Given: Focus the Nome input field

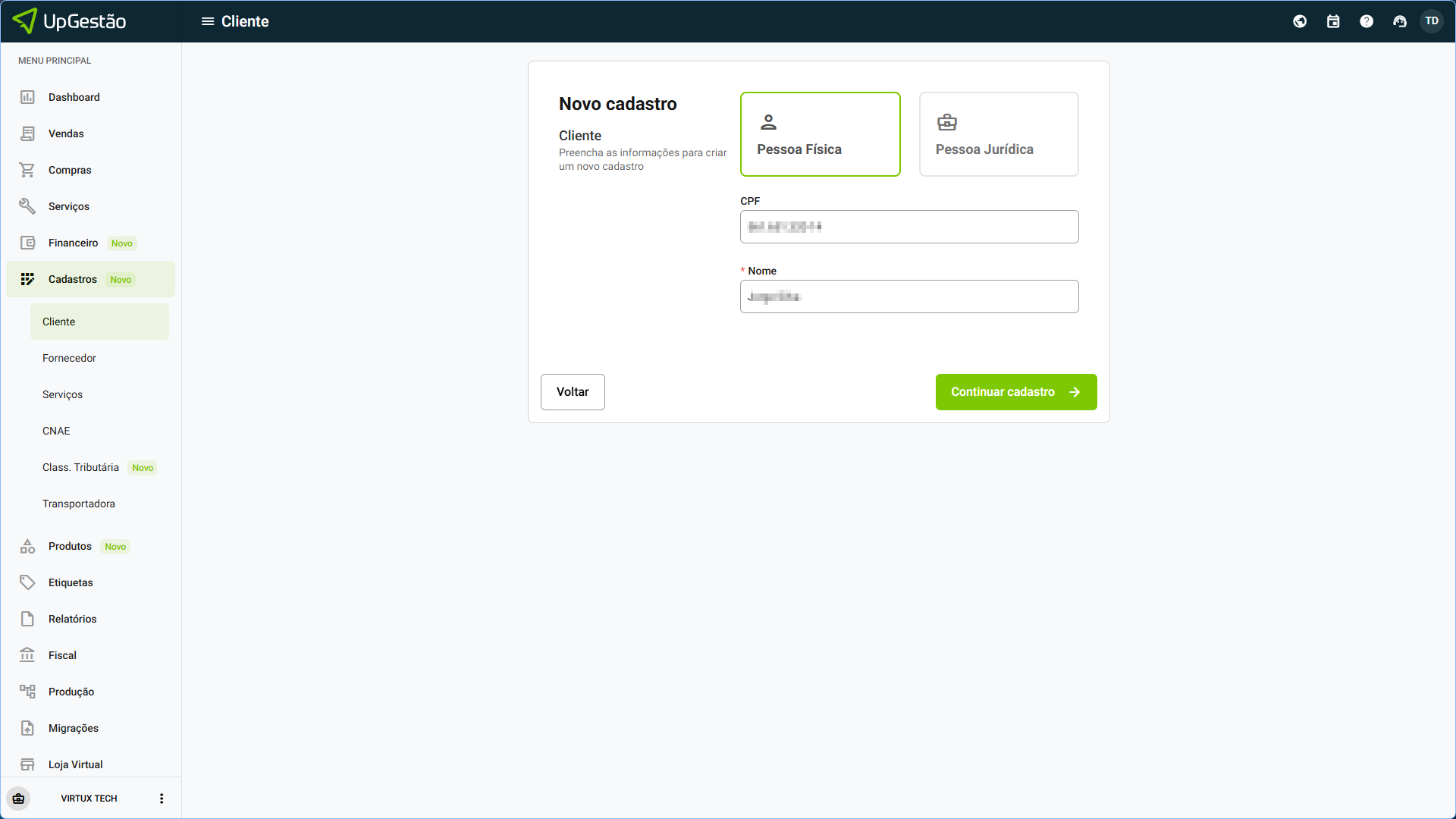Looking at the screenshot, I should click(x=908, y=297).
